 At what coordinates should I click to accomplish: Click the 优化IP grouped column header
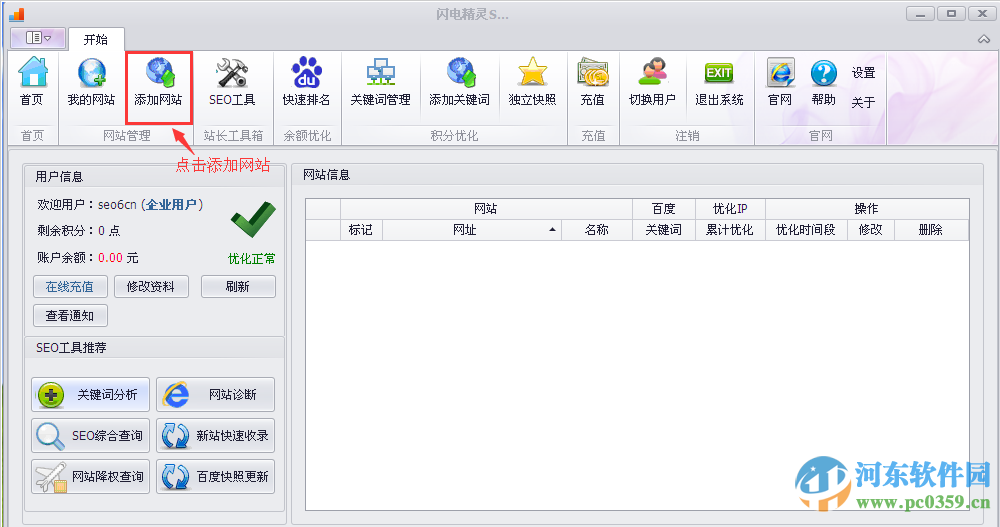pos(730,209)
